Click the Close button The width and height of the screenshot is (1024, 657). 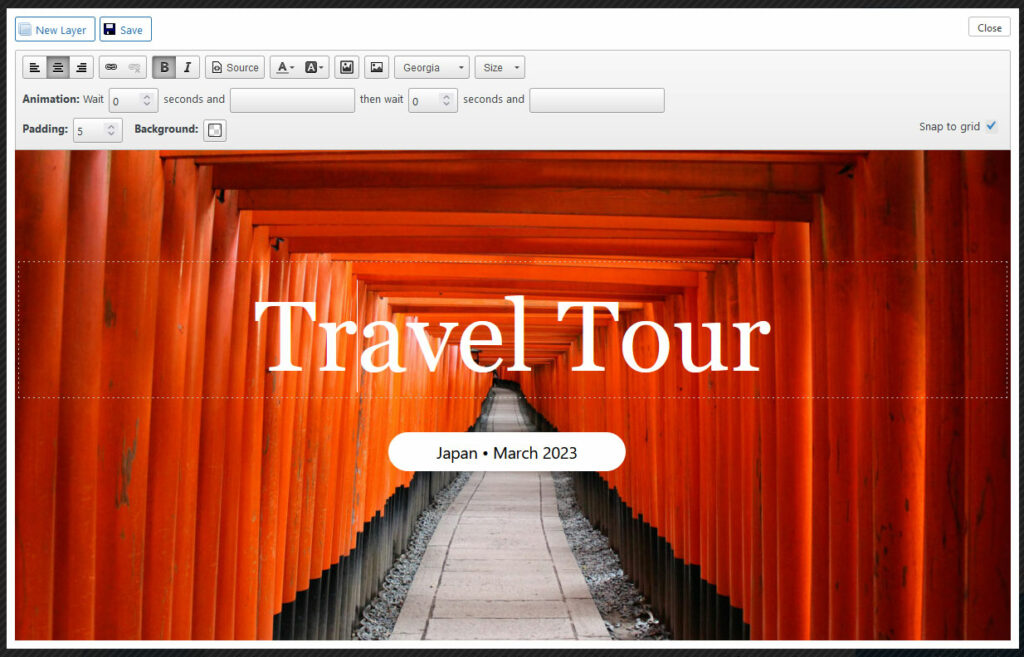[x=989, y=27]
